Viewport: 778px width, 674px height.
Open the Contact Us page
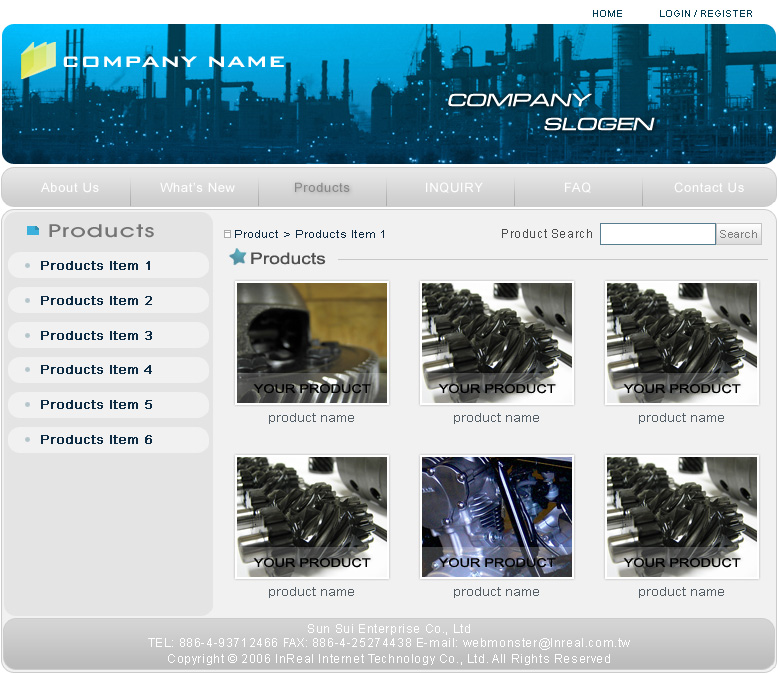(x=708, y=187)
